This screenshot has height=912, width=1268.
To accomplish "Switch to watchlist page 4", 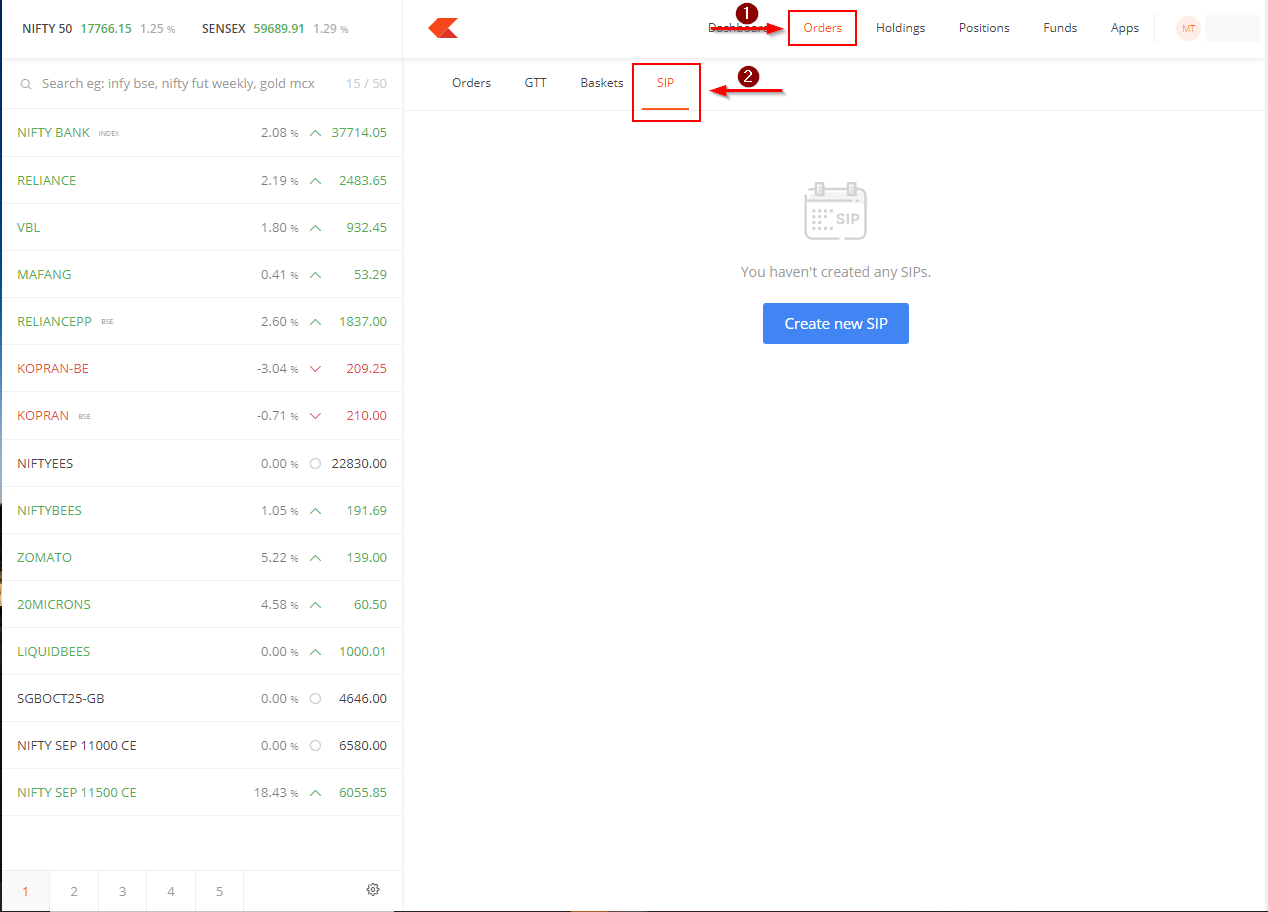I will [171, 891].
